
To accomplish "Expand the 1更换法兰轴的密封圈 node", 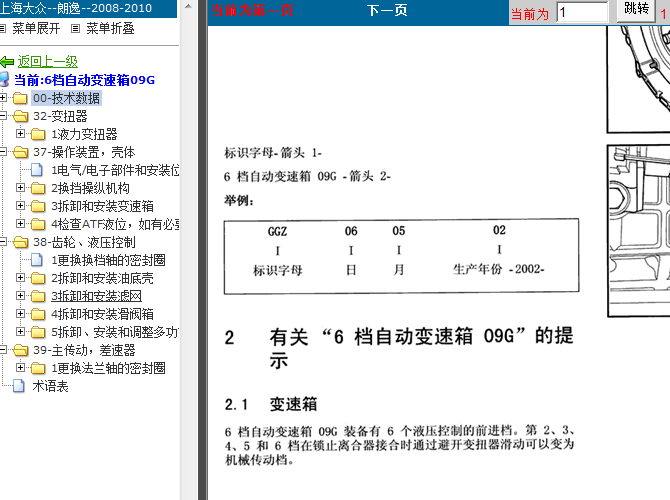I will tap(20, 368).
